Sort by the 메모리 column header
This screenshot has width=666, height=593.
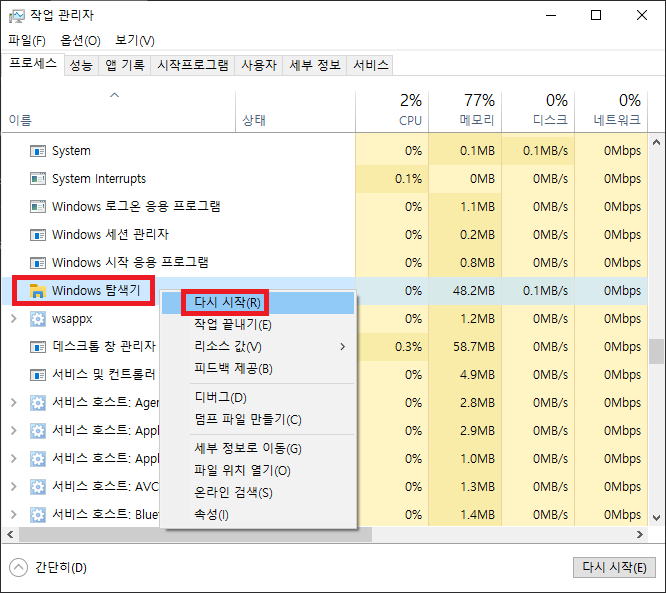[465, 111]
